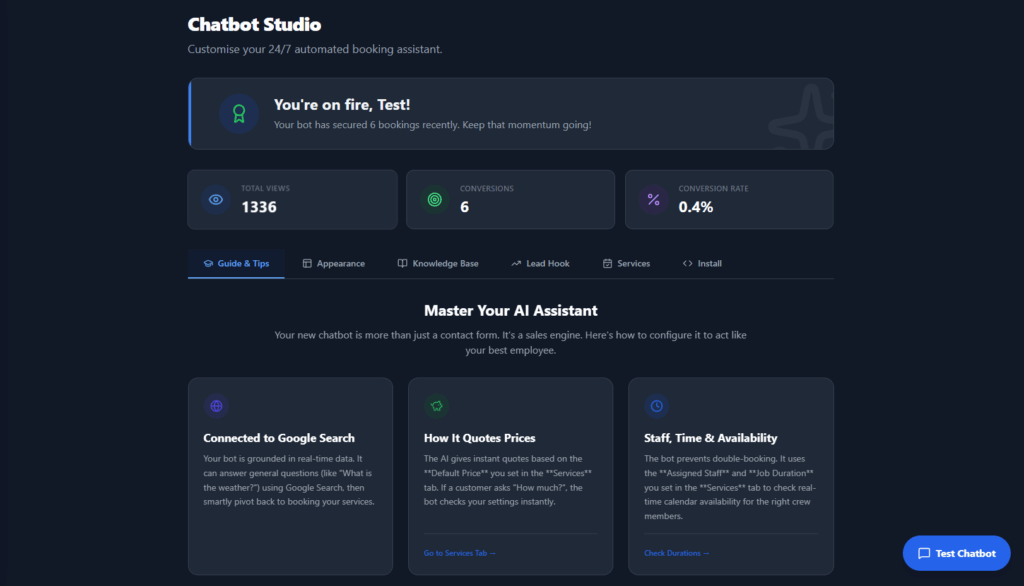Image resolution: width=1024 pixels, height=586 pixels.
Task: Follow the Go to Services Tab link
Action: 459,553
